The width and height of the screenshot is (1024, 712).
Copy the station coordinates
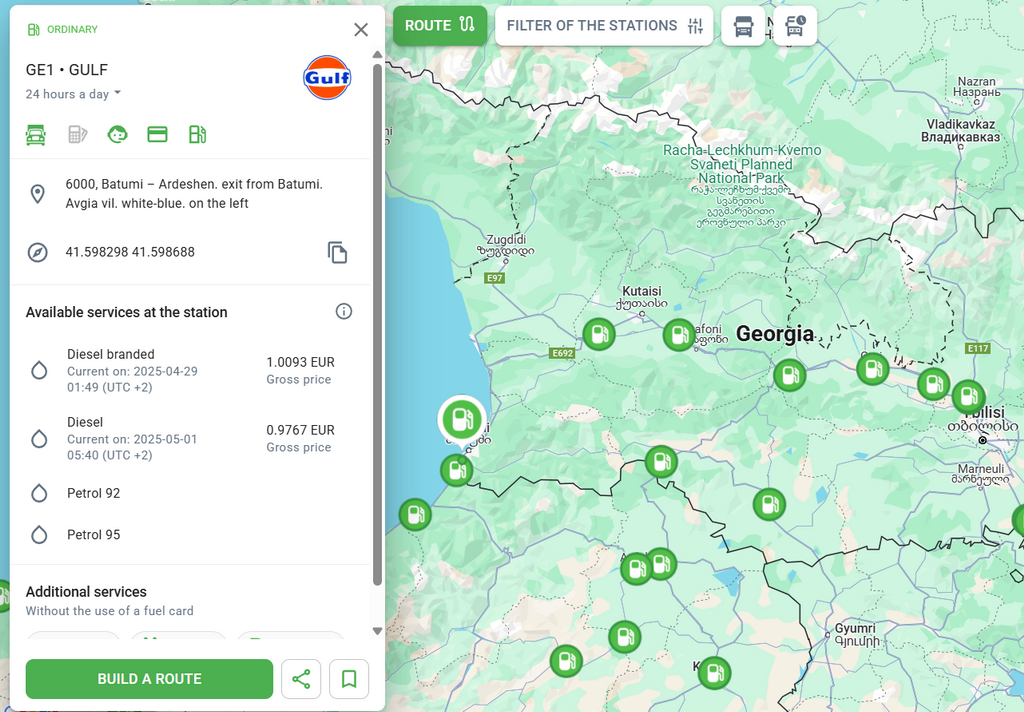337,252
